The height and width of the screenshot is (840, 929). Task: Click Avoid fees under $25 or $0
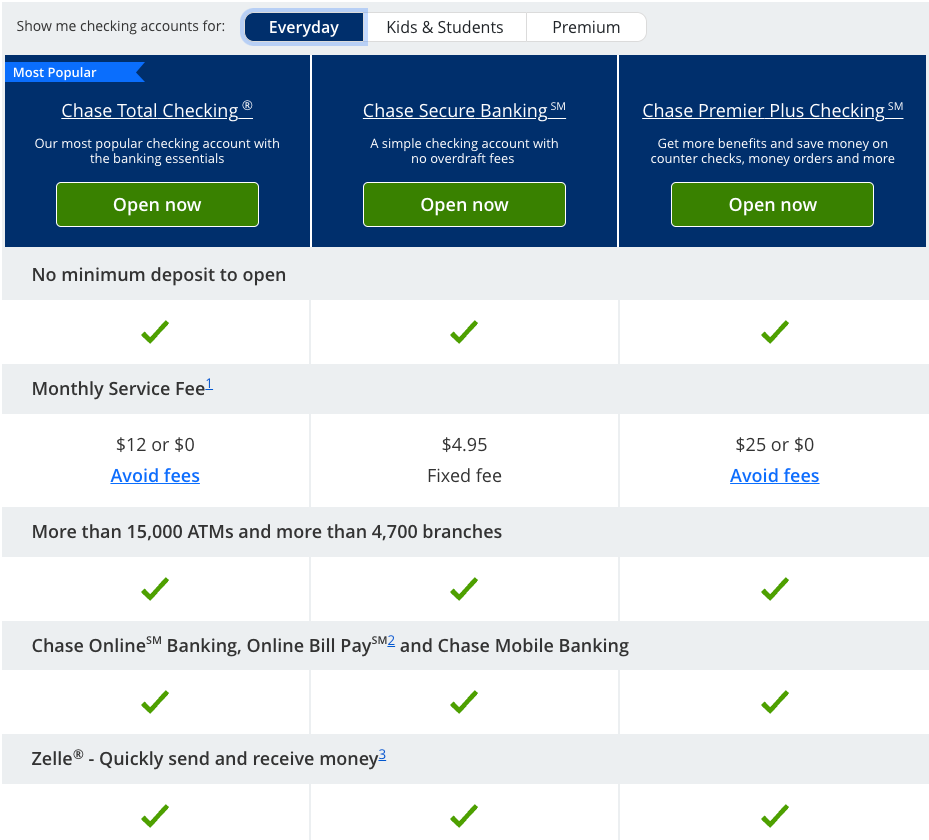pyautogui.click(x=774, y=476)
